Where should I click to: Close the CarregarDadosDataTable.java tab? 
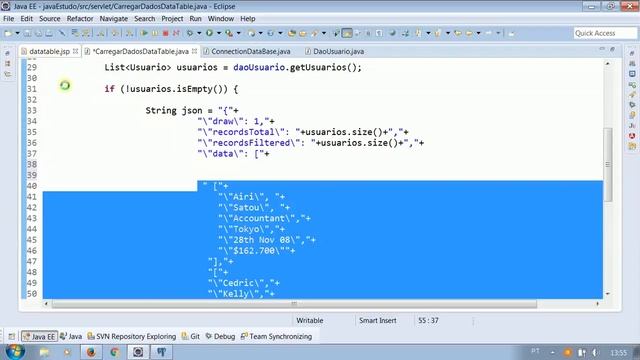pyautogui.click(x=194, y=51)
